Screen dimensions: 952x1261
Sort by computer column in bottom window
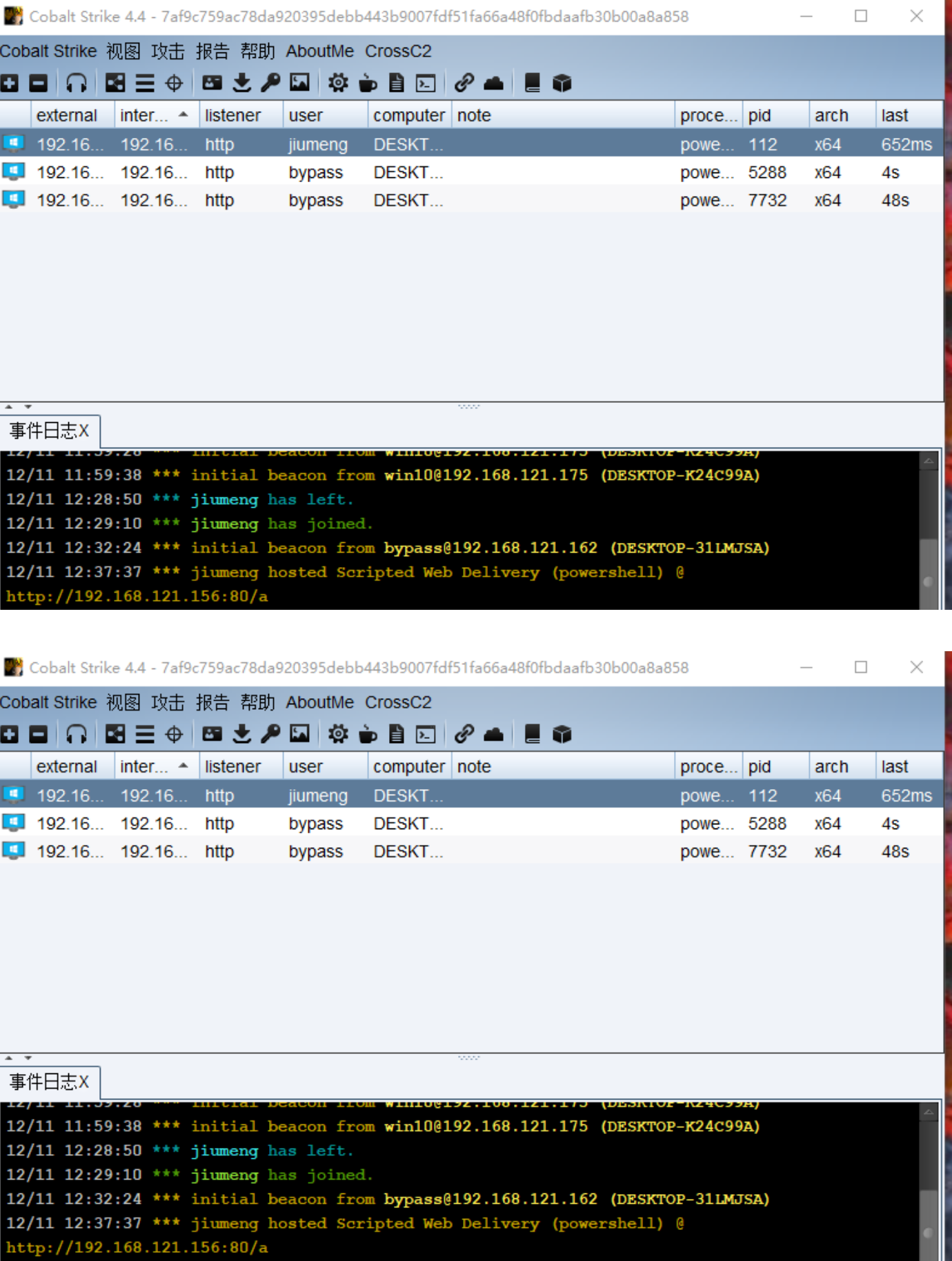(x=410, y=766)
